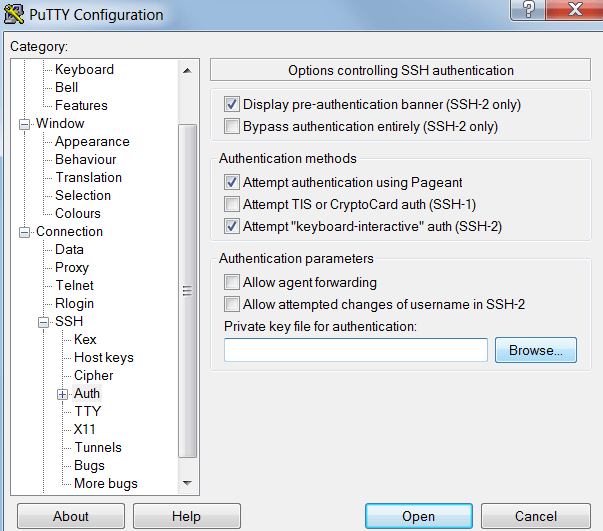
Task: Select the SSH category label
Action: (x=69, y=321)
